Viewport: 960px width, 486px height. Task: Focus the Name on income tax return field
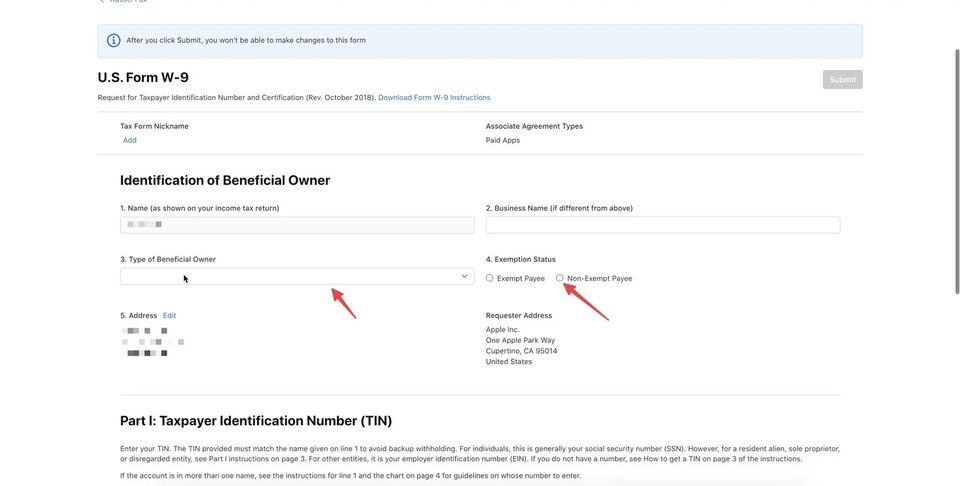click(297, 225)
